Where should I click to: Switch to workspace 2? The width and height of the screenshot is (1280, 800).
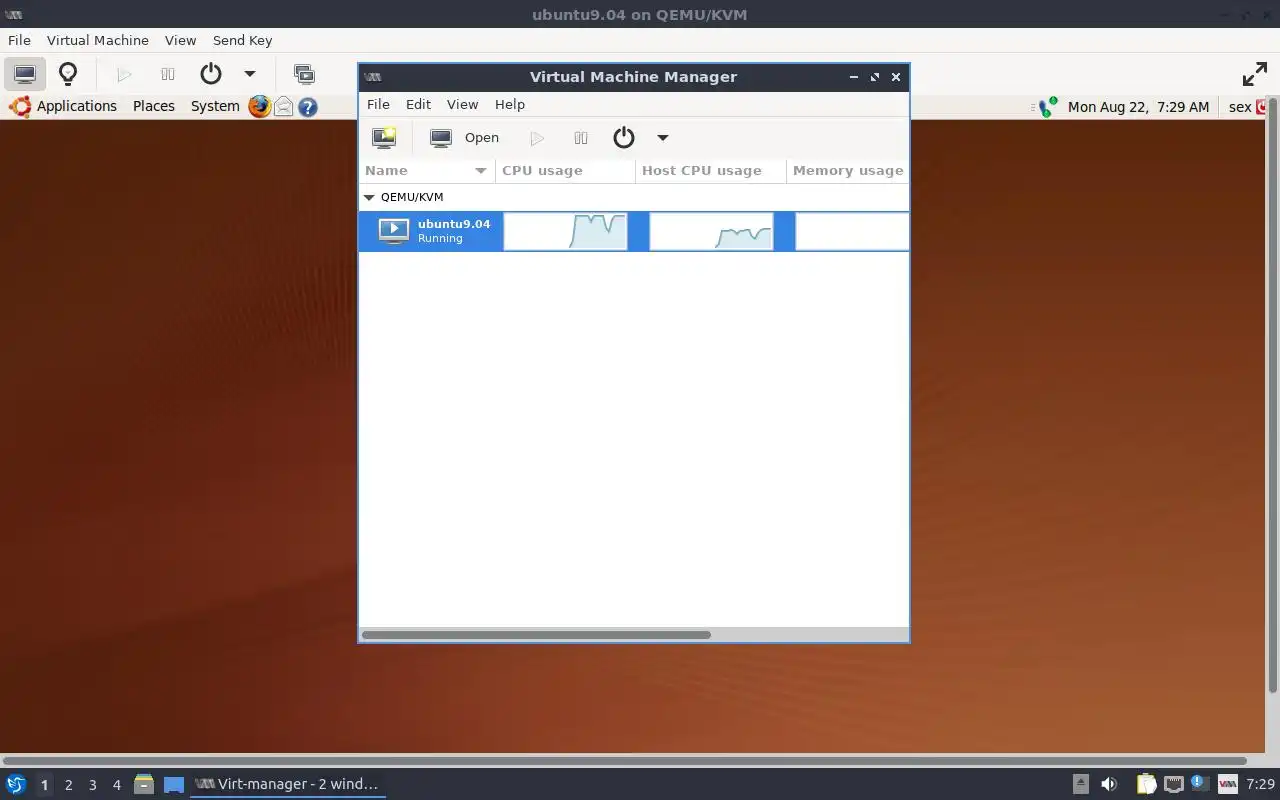click(x=68, y=785)
